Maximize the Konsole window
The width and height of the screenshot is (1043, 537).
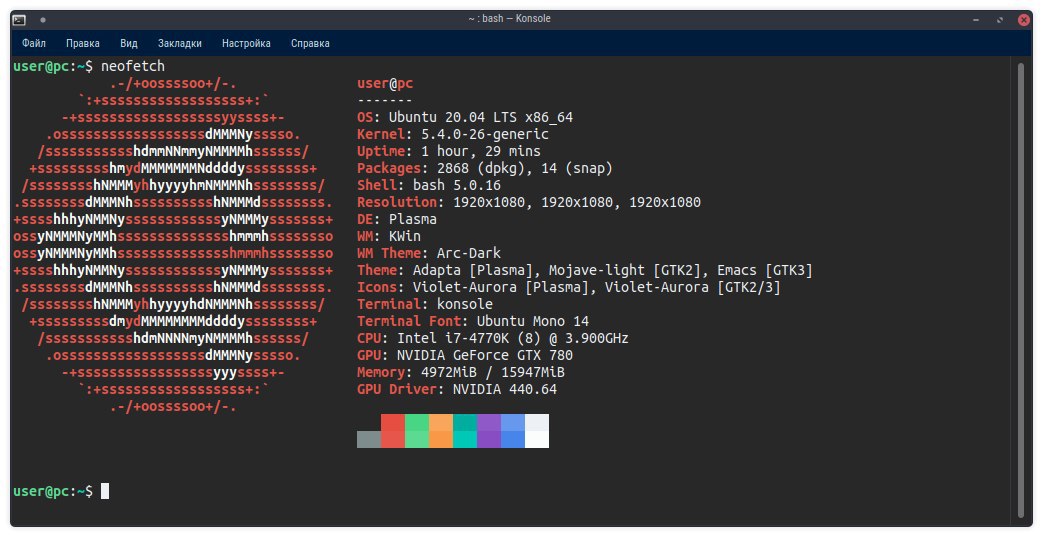tap(1000, 20)
